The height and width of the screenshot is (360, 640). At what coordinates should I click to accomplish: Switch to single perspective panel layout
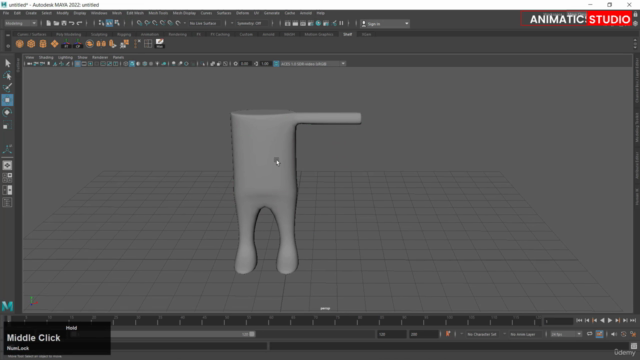(7, 165)
